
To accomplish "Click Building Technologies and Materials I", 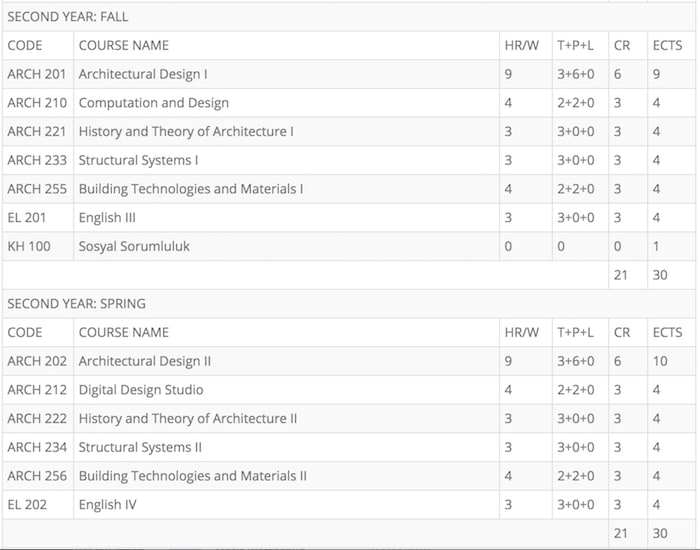I will pyautogui.click(x=191, y=189).
